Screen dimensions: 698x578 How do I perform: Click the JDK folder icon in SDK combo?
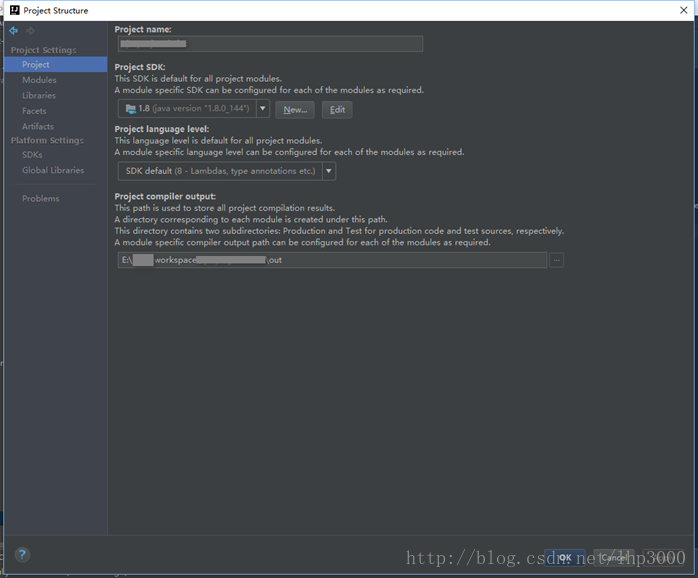pyautogui.click(x=130, y=109)
